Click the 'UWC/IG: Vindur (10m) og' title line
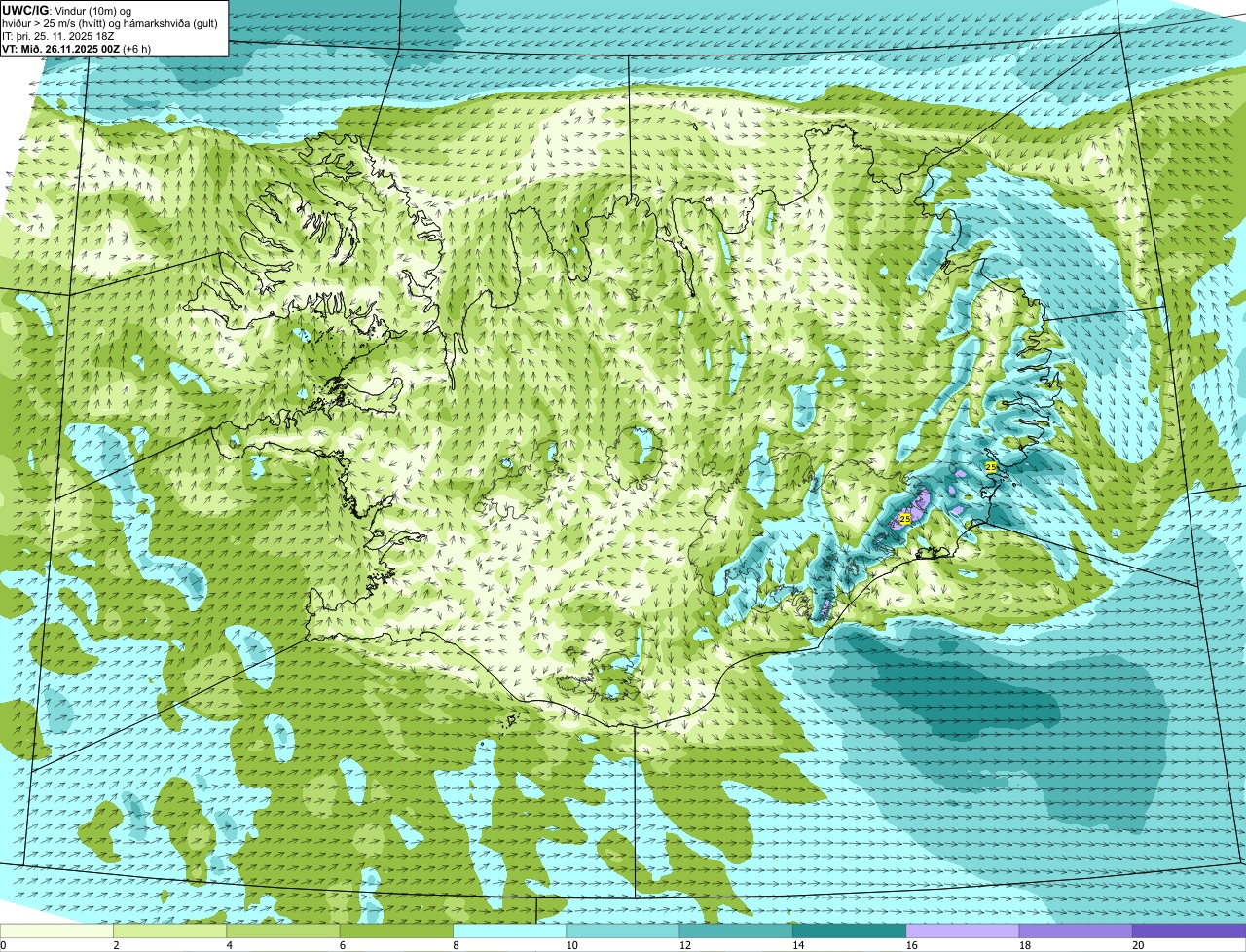The width and height of the screenshot is (1246, 952). (67, 10)
